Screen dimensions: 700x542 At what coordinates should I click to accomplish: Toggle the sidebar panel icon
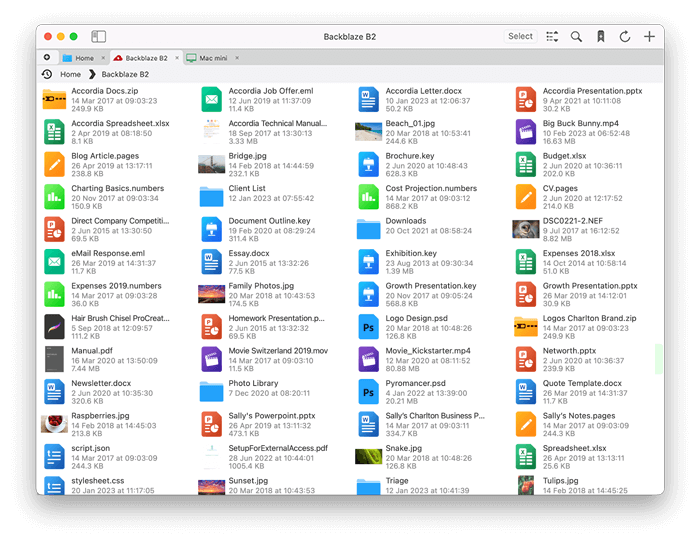98,36
